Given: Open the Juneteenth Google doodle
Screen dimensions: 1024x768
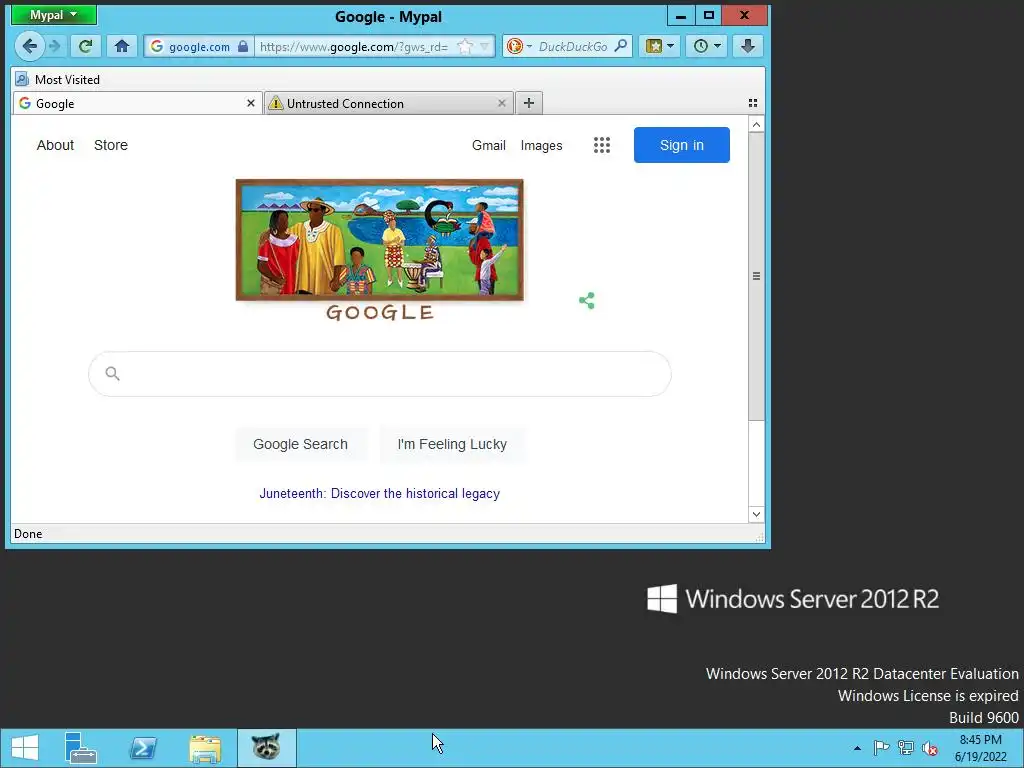Looking at the screenshot, I should coord(379,250).
